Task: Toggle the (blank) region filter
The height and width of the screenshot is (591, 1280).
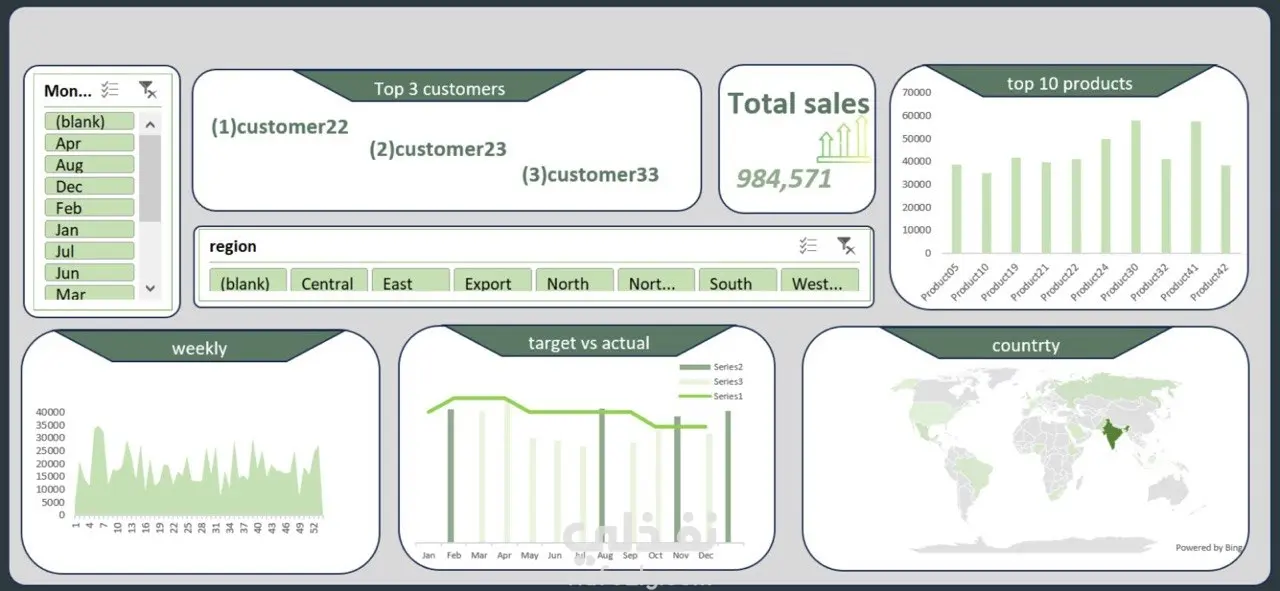Action: (x=248, y=280)
